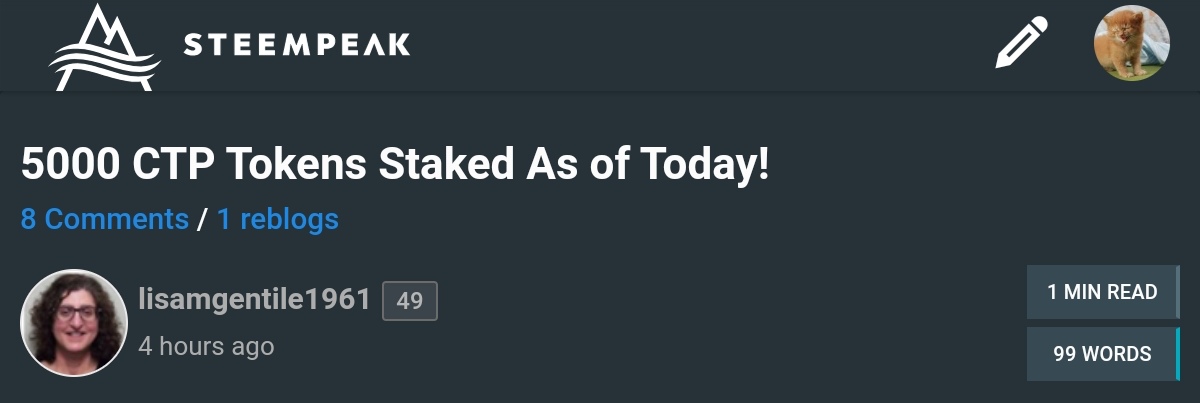Click the '4 hours ago' timestamp
This screenshot has width=1200, height=403.
click(x=206, y=346)
